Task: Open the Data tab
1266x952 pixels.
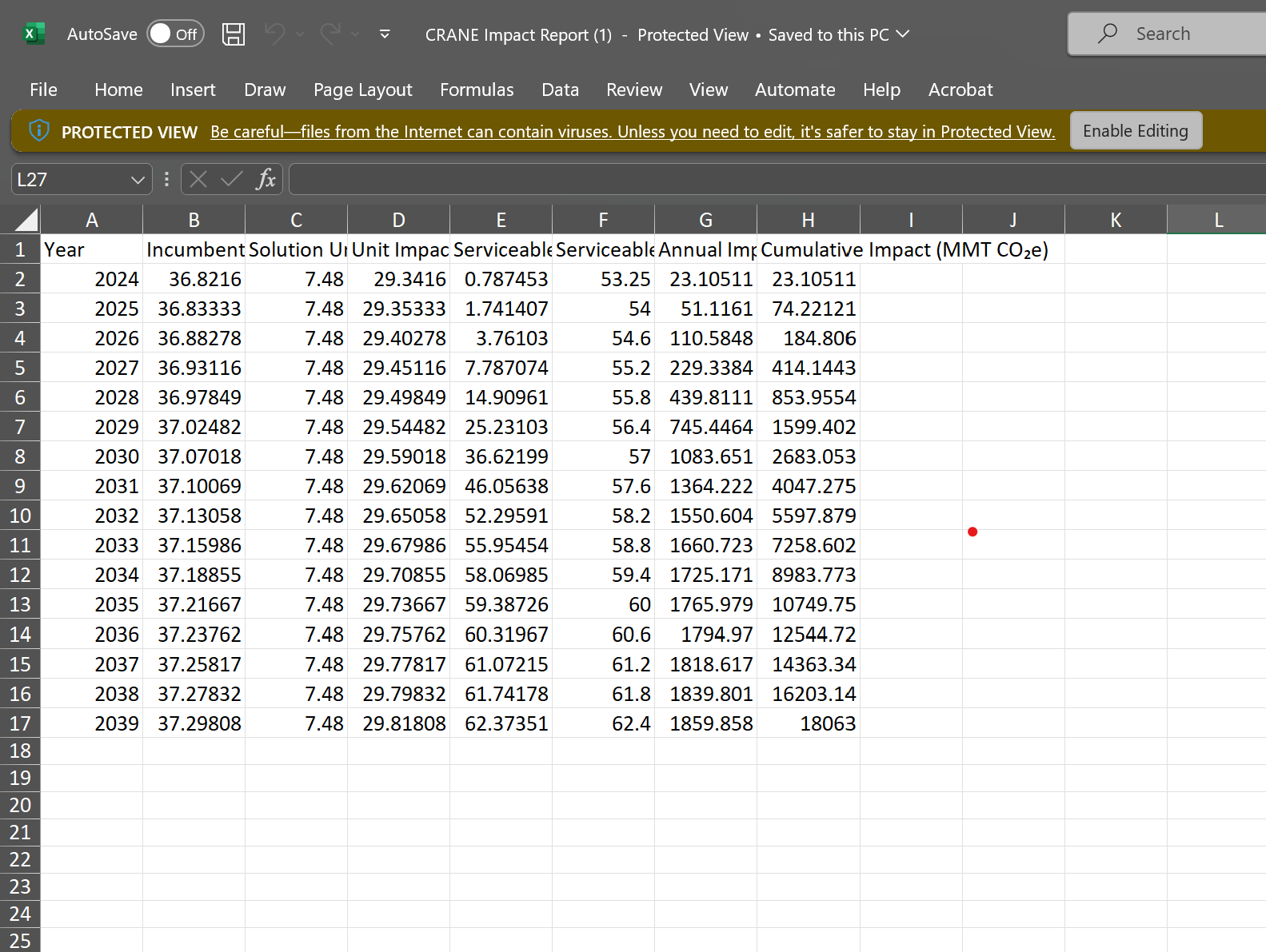Action: point(560,90)
